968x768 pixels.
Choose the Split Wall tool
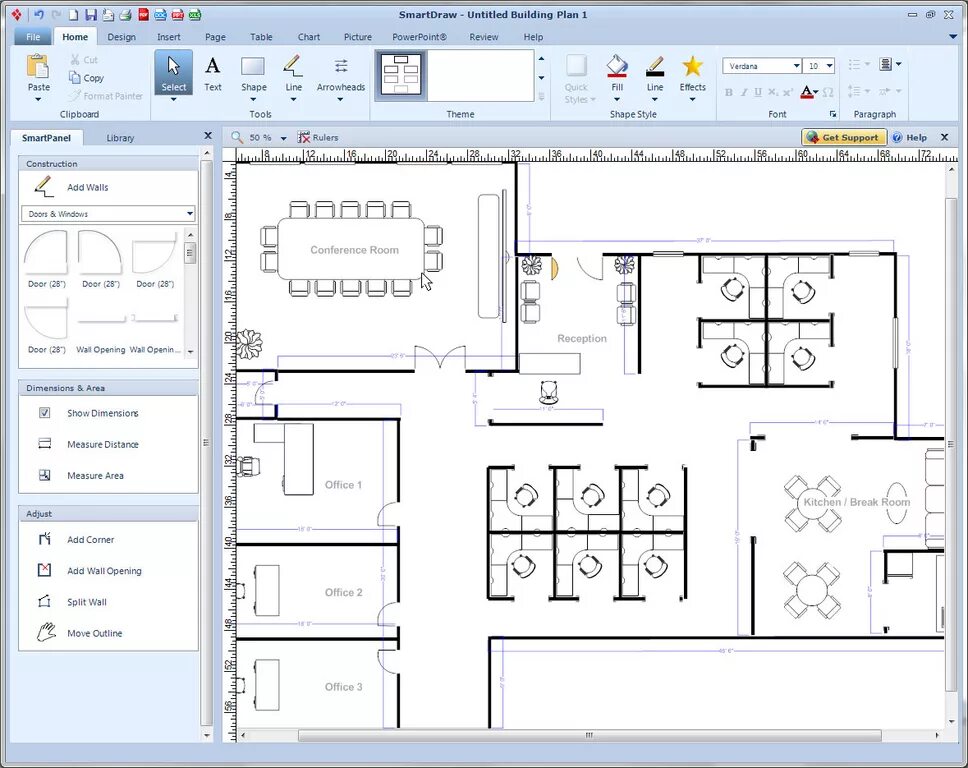pyautogui.click(x=72, y=602)
